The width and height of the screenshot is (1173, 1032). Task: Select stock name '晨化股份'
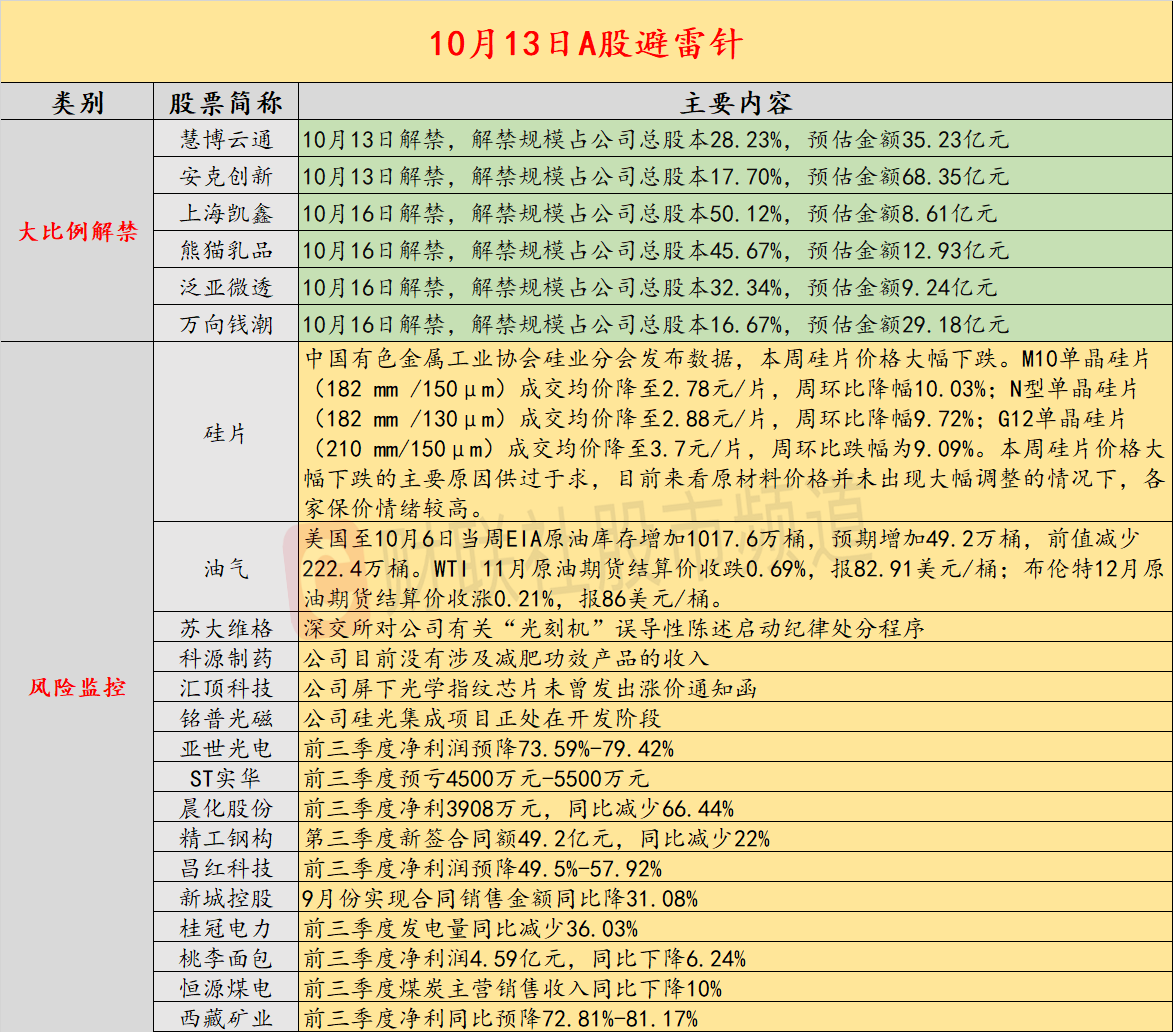point(226,808)
